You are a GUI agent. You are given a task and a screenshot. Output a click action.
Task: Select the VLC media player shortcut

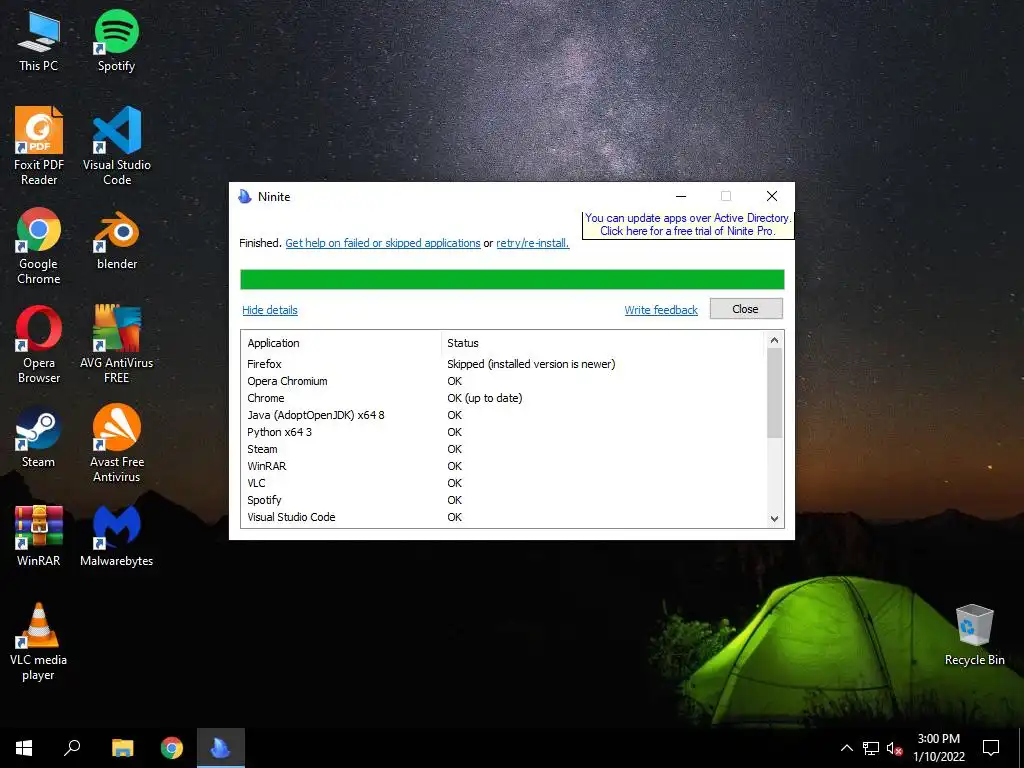[x=39, y=642]
